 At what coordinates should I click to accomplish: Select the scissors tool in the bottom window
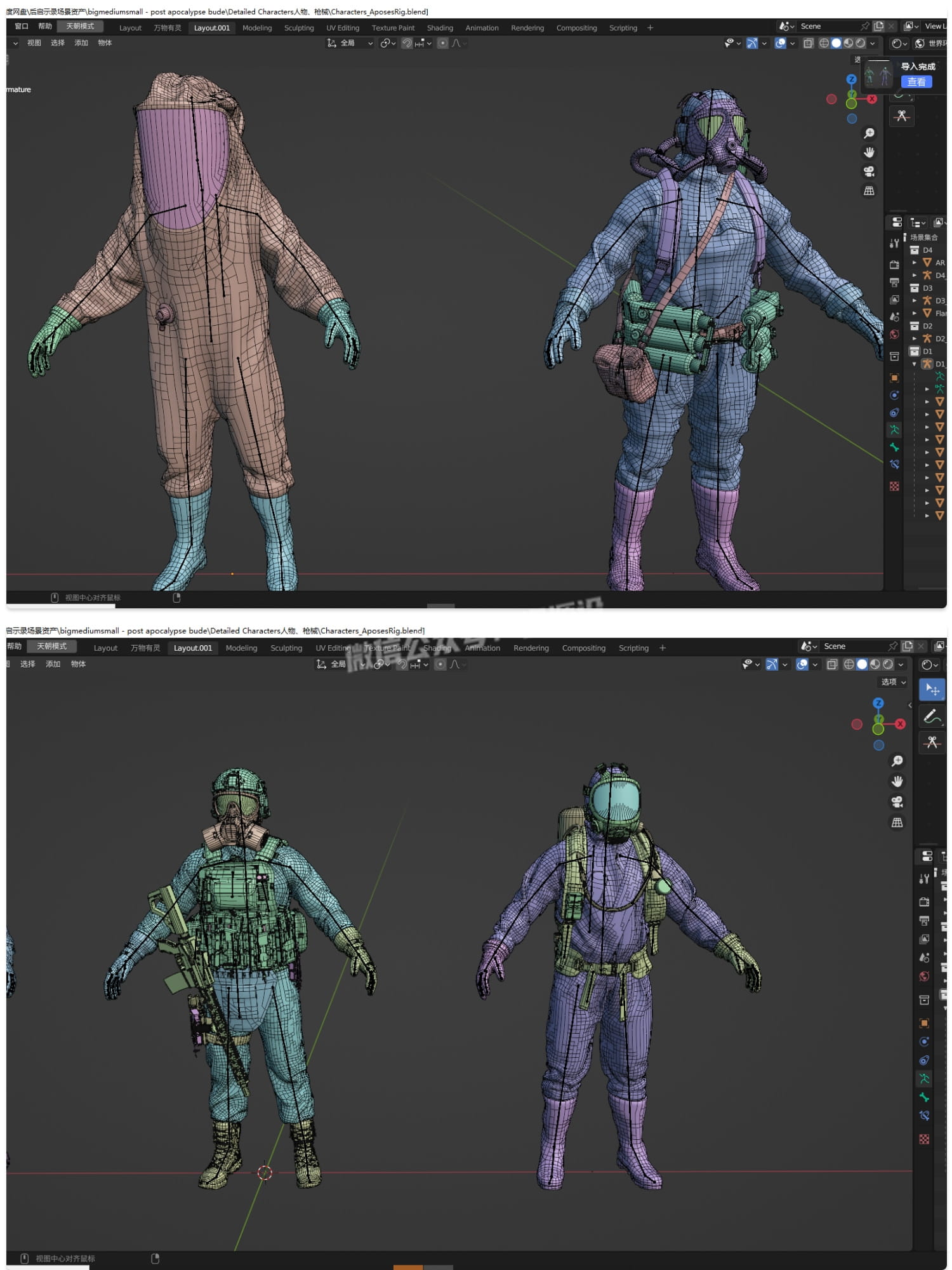(x=932, y=742)
